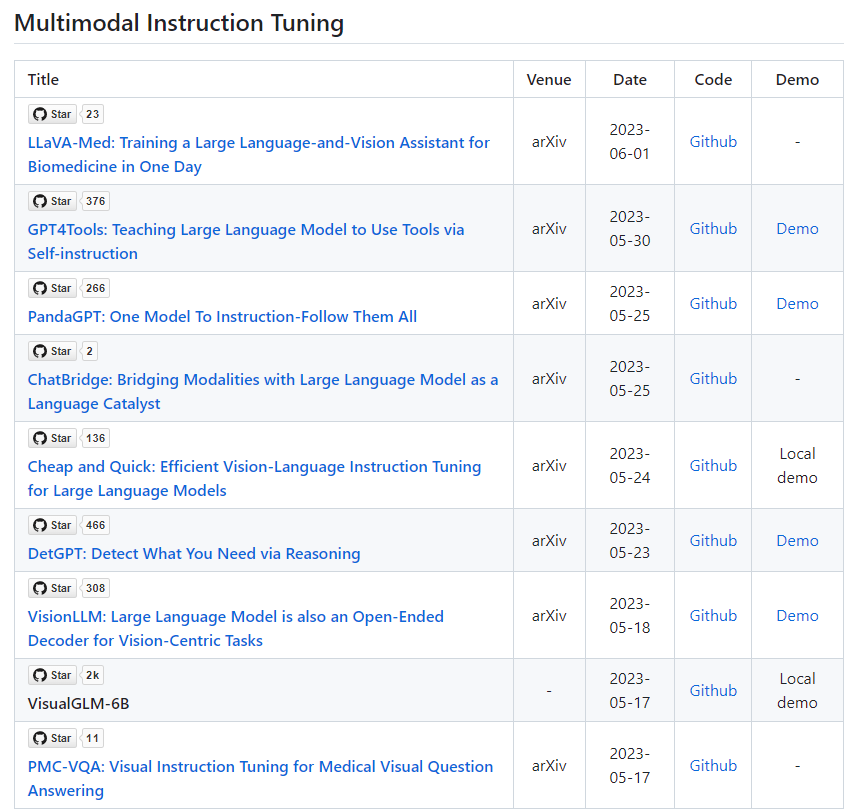This screenshot has height=809, width=852.
Task: Select Local demo text for Cheap and Quick
Action: point(797,466)
